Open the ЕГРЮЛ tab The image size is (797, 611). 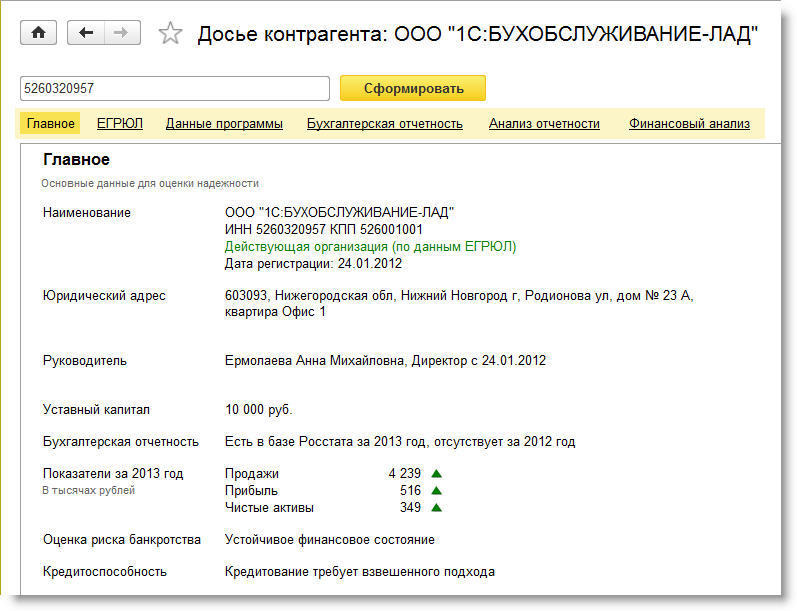pyautogui.click(x=120, y=124)
